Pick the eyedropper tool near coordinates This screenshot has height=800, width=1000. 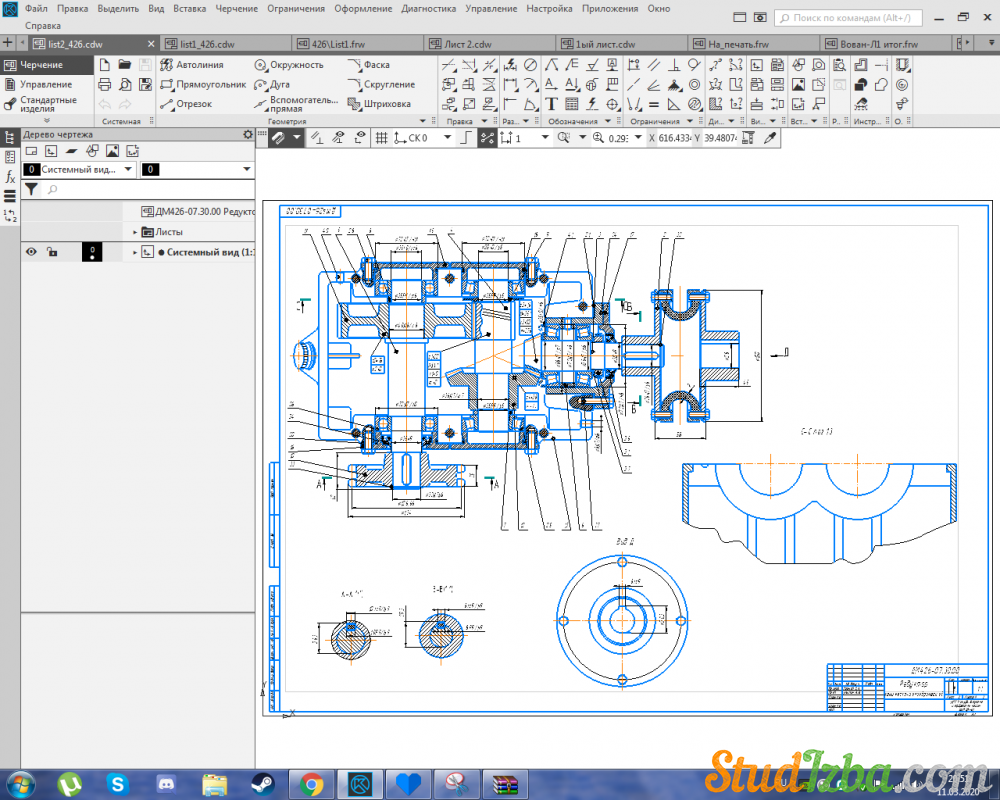(770, 138)
